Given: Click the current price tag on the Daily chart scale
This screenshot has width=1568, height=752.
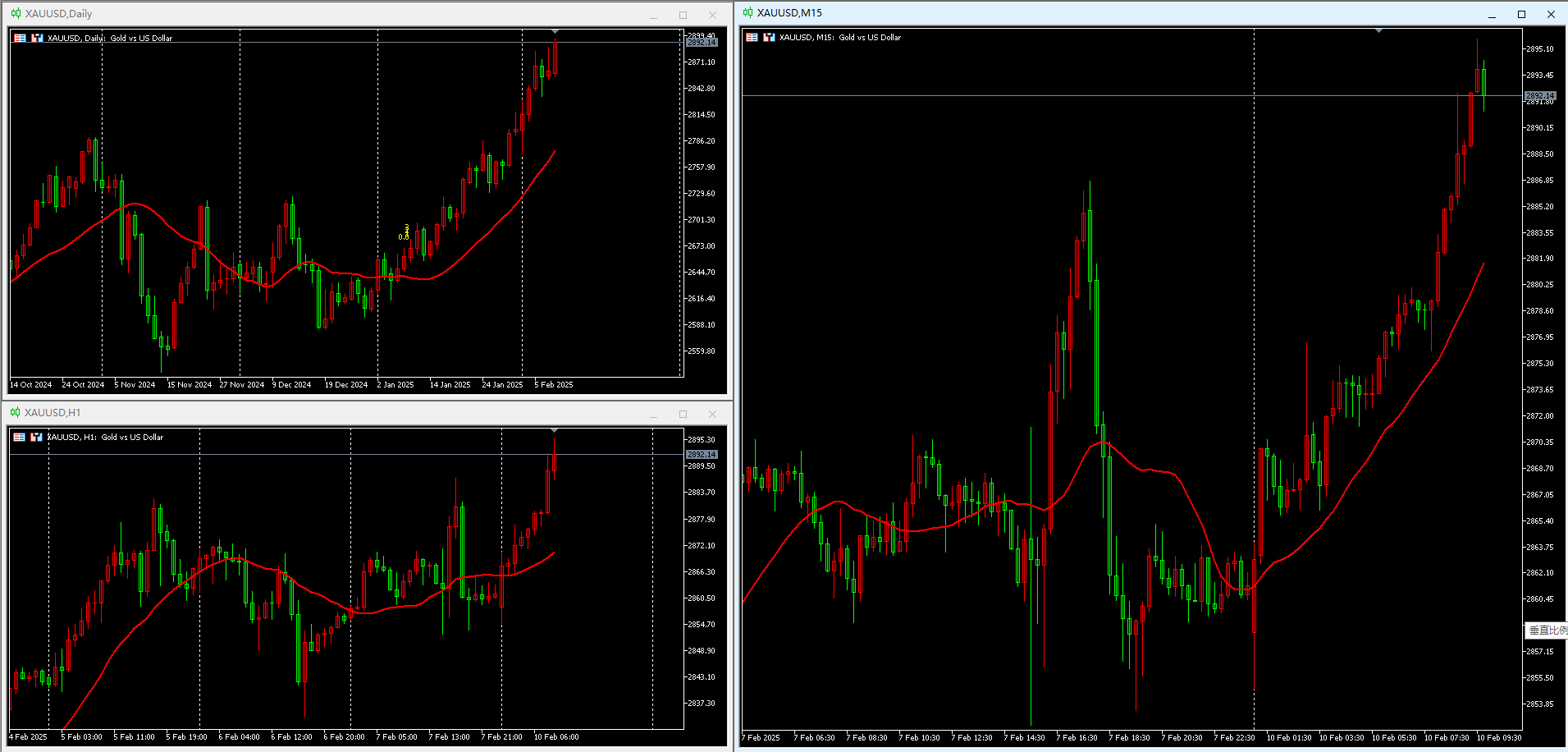Looking at the screenshot, I should (702, 42).
